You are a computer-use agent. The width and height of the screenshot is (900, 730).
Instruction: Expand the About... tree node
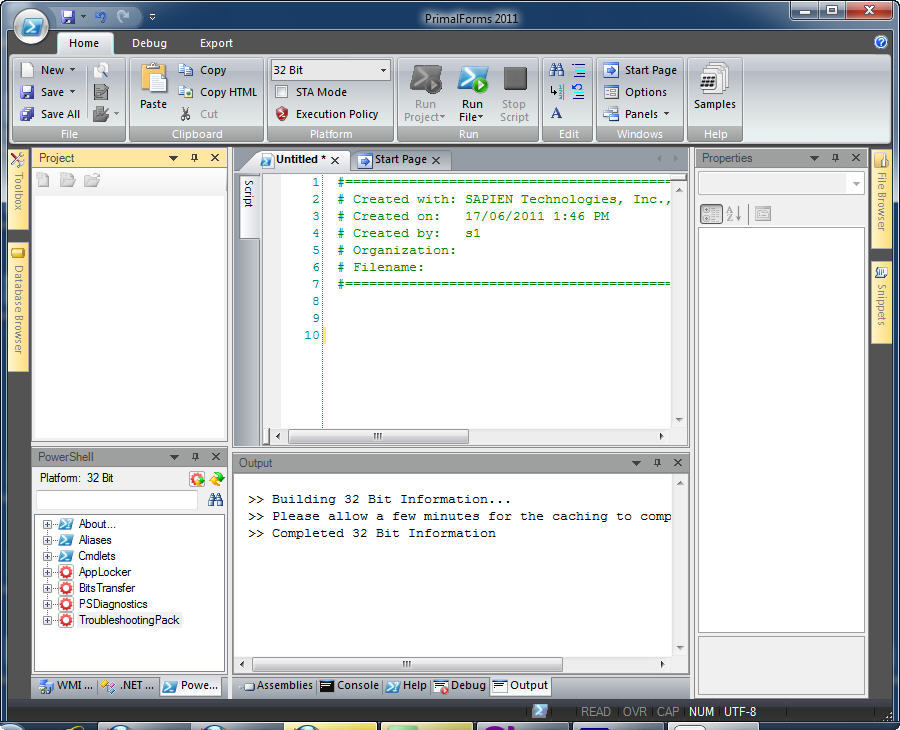point(47,524)
